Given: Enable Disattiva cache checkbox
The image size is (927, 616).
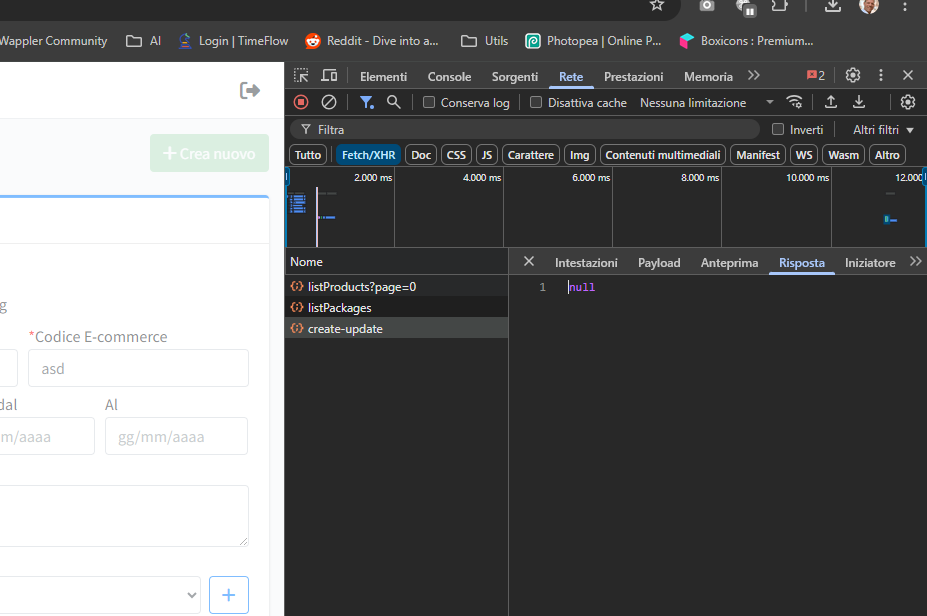Looking at the screenshot, I should [x=536, y=102].
